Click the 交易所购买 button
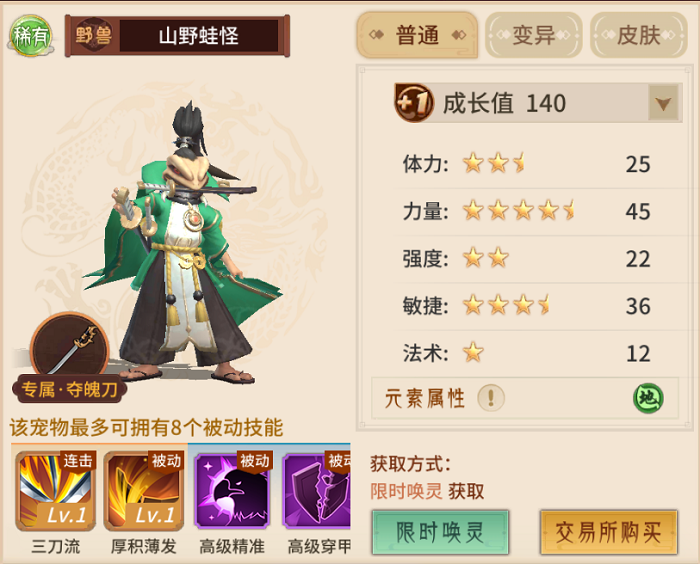This screenshot has width=700, height=564. tap(608, 532)
